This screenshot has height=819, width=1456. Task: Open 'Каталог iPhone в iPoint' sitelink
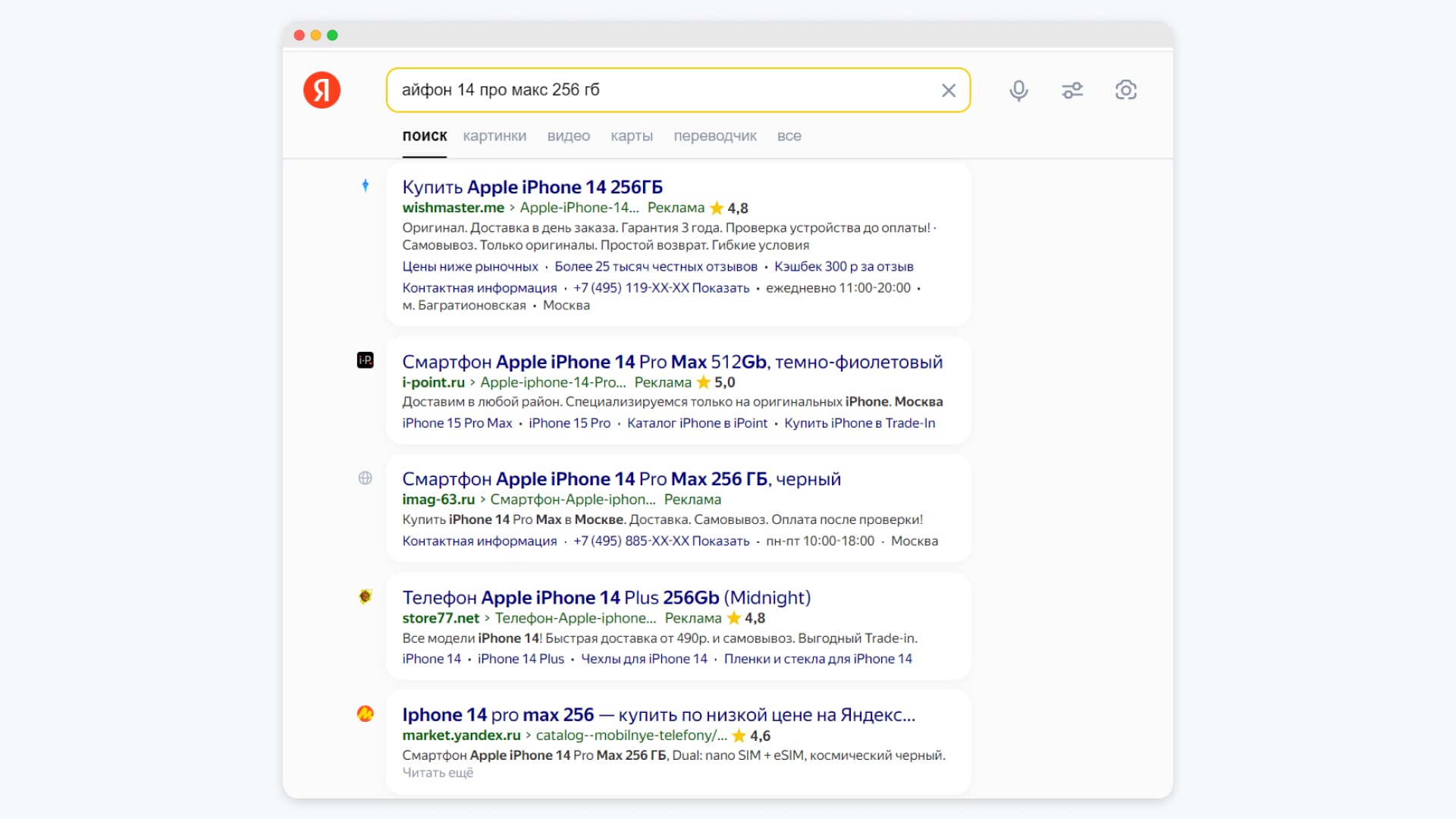click(698, 423)
